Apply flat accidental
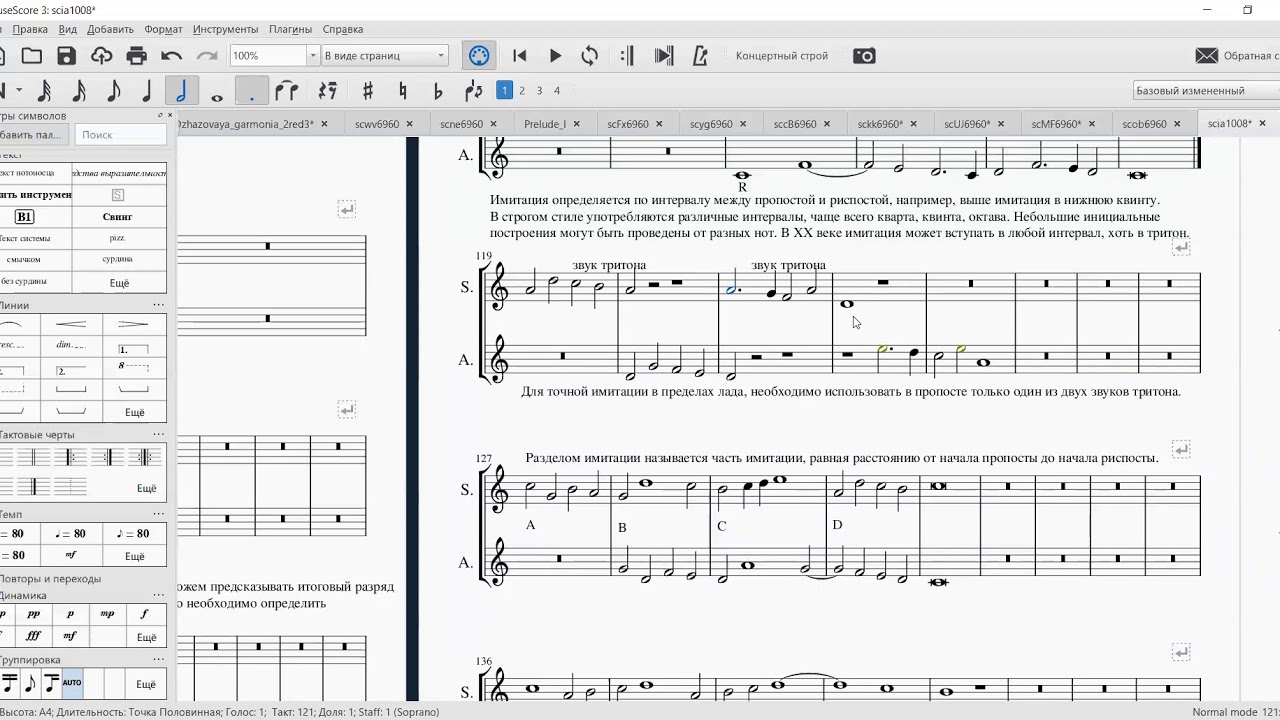The width and height of the screenshot is (1280, 720). pos(438,91)
